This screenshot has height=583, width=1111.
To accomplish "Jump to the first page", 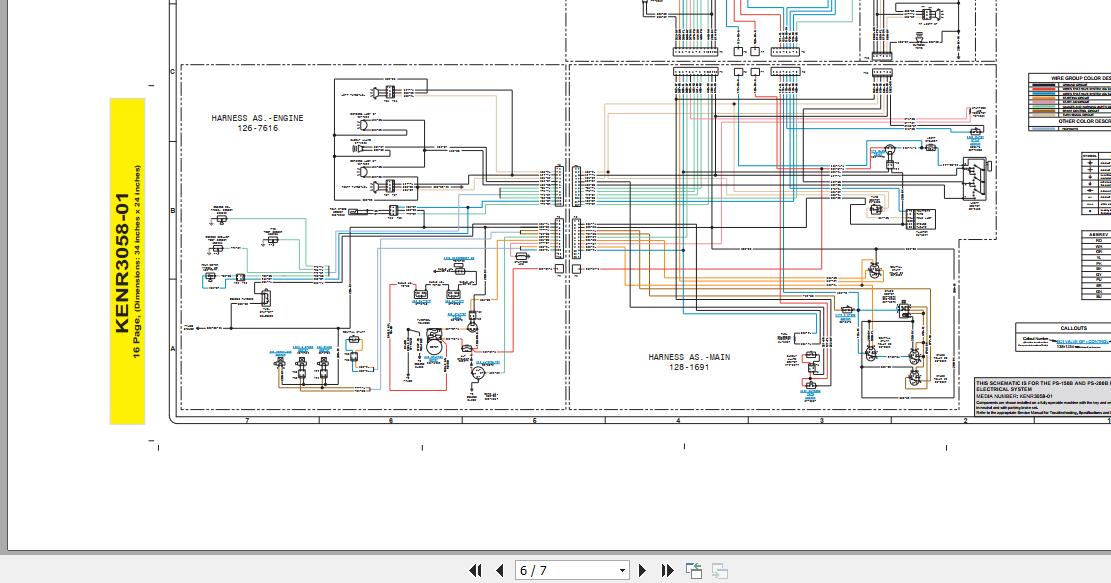I will (475, 570).
